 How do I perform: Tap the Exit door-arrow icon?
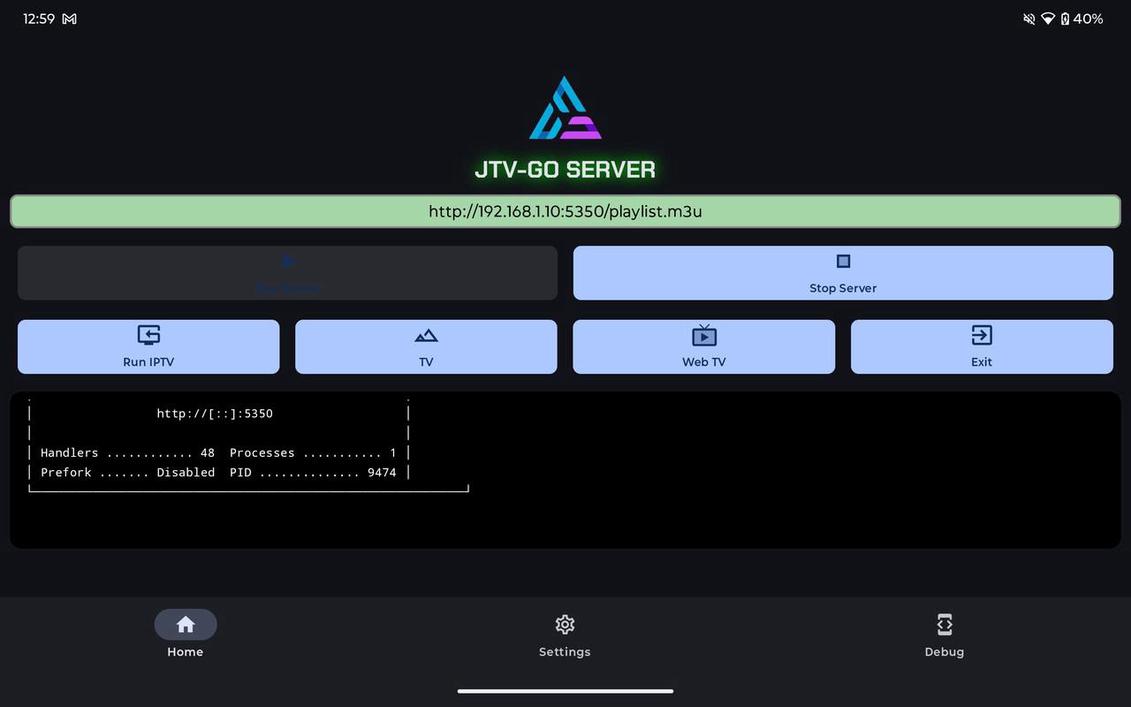tap(982, 335)
